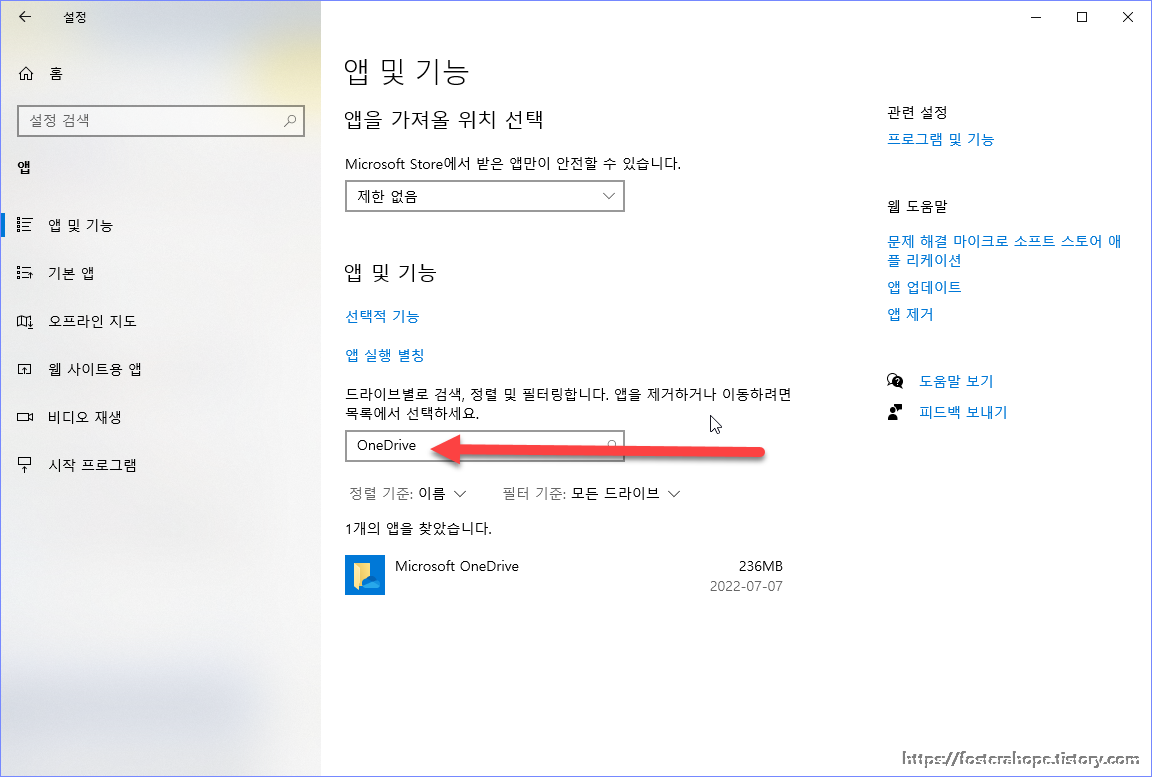Viewport: 1152px width, 777px height.
Task: Click the 웹 사이트용 앱 icon
Action: [24, 369]
